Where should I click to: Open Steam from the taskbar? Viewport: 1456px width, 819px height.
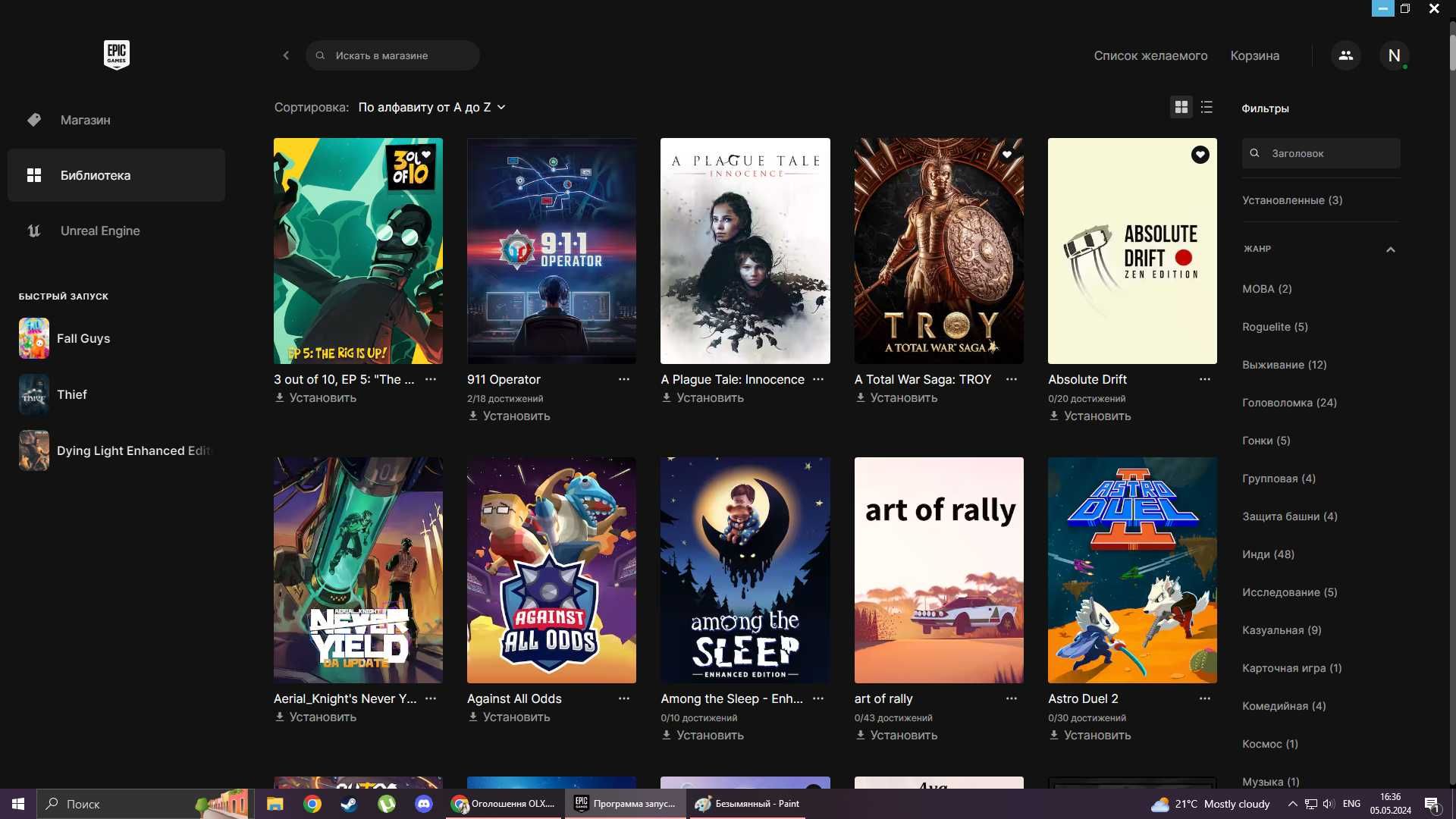coord(349,804)
